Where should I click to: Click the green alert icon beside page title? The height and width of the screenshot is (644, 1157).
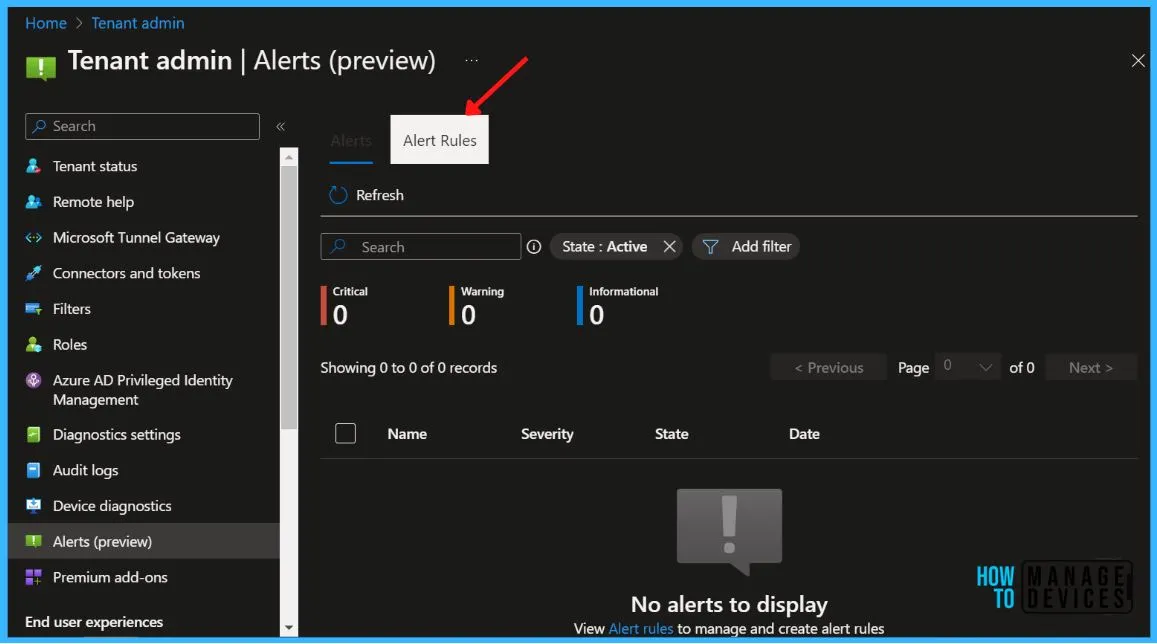click(41, 68)
